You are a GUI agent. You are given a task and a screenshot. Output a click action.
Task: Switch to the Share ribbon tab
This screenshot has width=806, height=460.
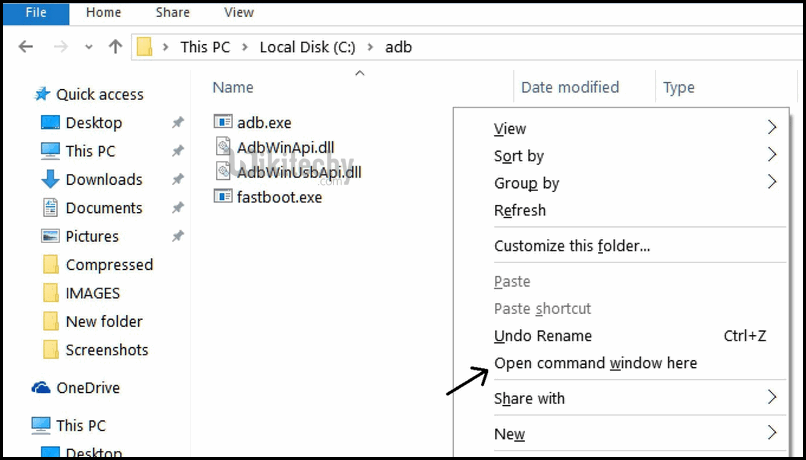(x=172, y=13)
